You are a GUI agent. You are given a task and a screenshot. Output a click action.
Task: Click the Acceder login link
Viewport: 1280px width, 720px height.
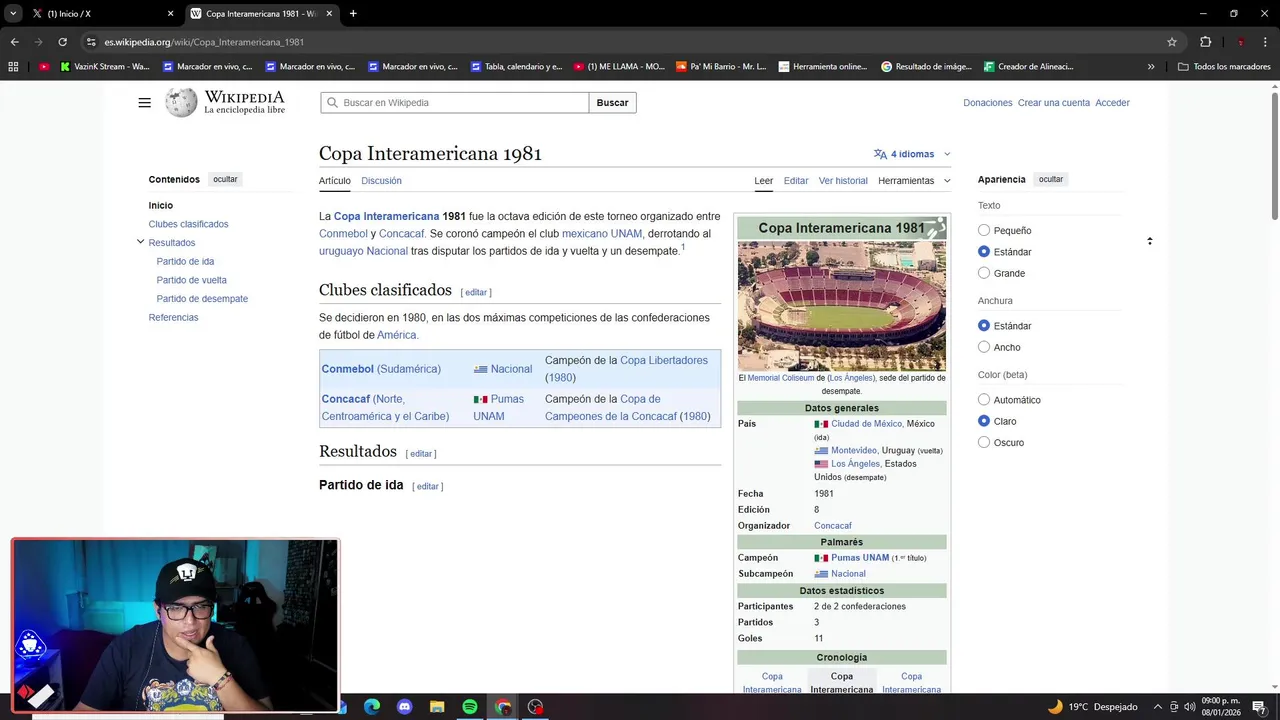tap(1112, 103)
